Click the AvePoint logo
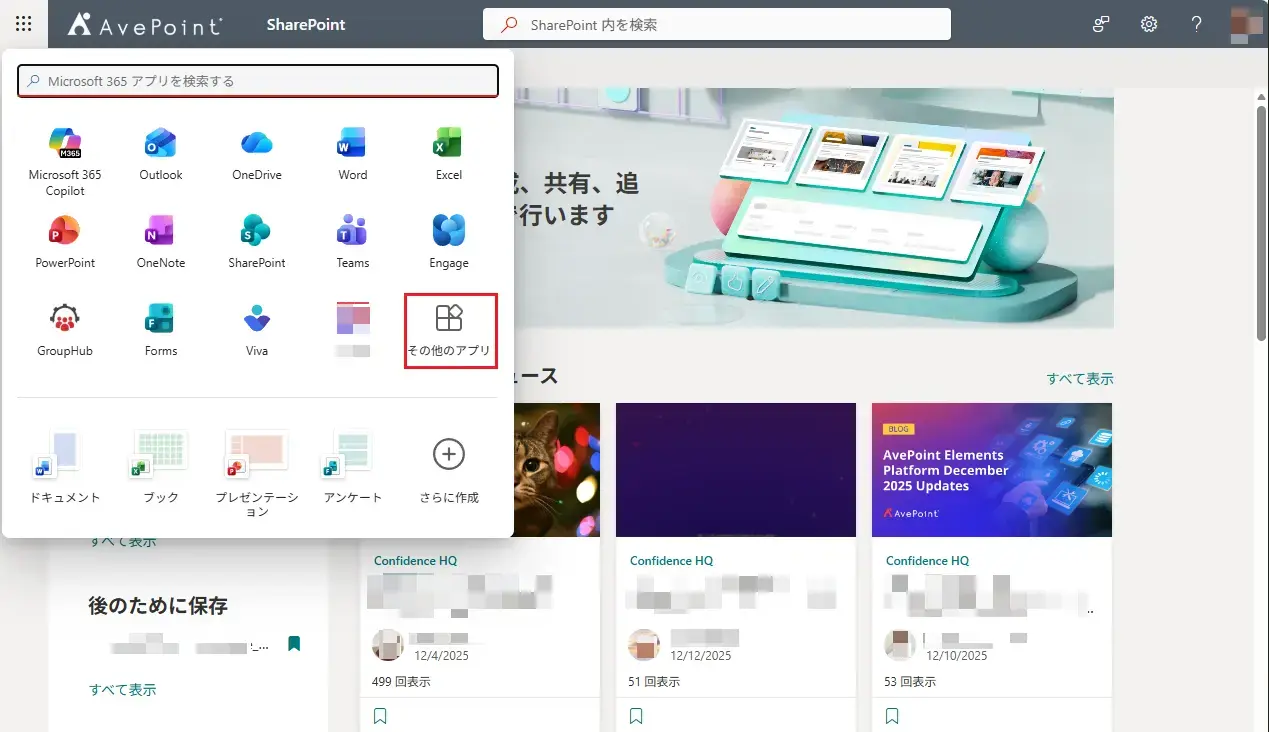Screen dimensions: 1269x732 pos(145,24)
